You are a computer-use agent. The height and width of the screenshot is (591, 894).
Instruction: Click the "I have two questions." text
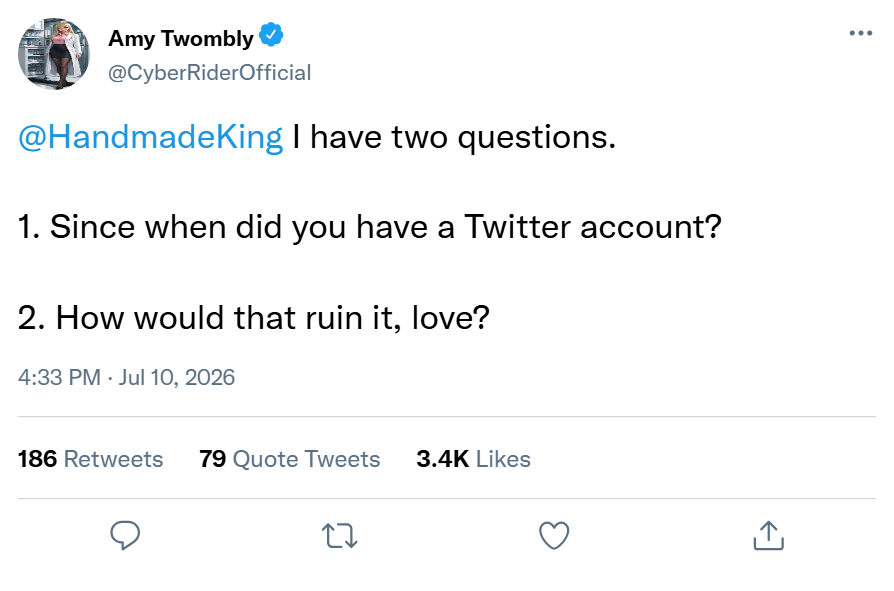click(454, 138)
